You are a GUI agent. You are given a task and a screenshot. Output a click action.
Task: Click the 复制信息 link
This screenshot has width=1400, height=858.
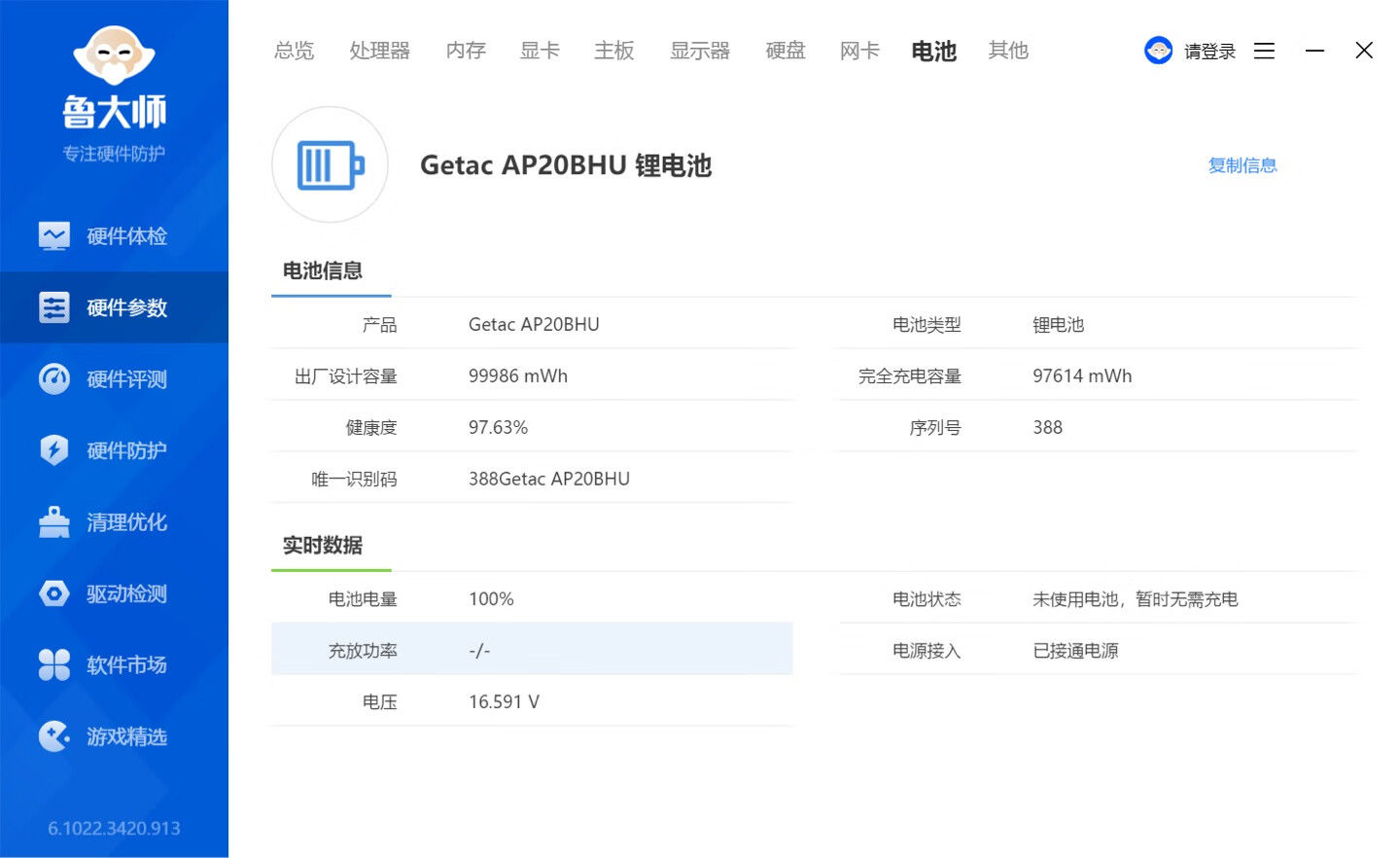tap(1242, 165)
